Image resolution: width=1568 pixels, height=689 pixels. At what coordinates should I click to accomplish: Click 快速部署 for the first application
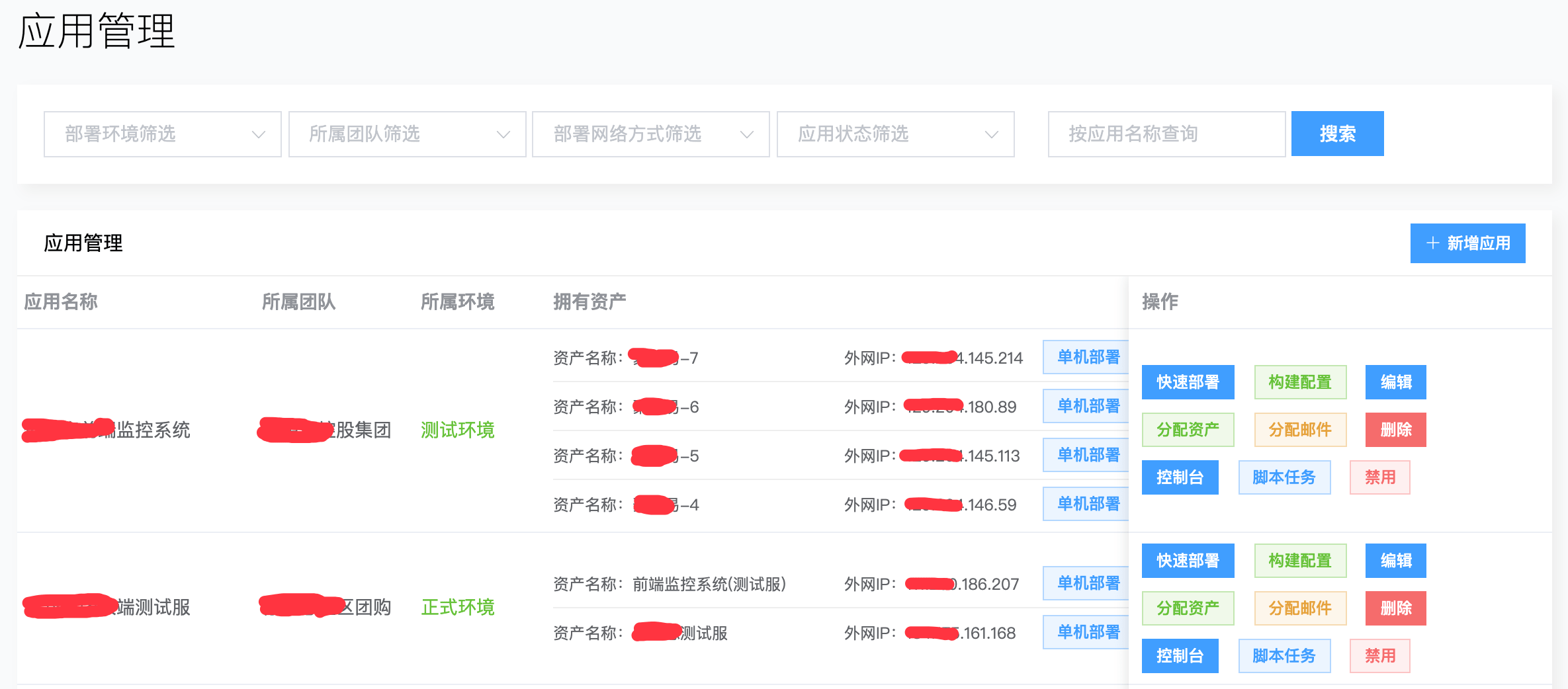pyautogui.click(x=1188, y=382)
